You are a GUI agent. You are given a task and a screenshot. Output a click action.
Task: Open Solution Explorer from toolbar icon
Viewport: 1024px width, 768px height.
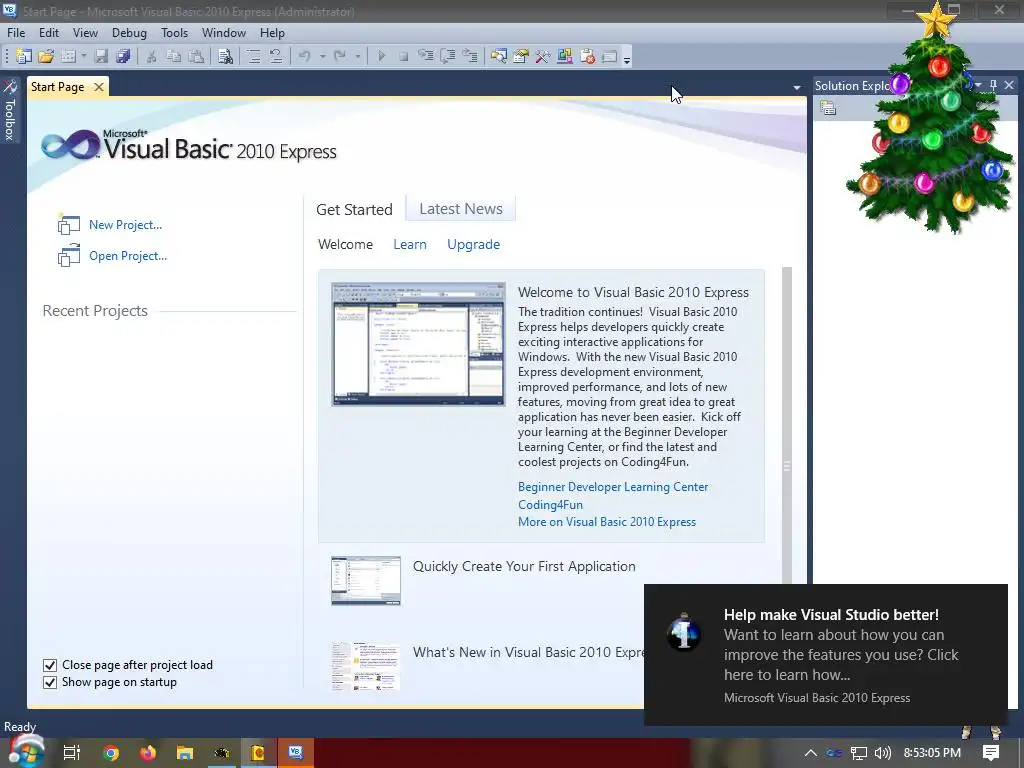(499, 57)
